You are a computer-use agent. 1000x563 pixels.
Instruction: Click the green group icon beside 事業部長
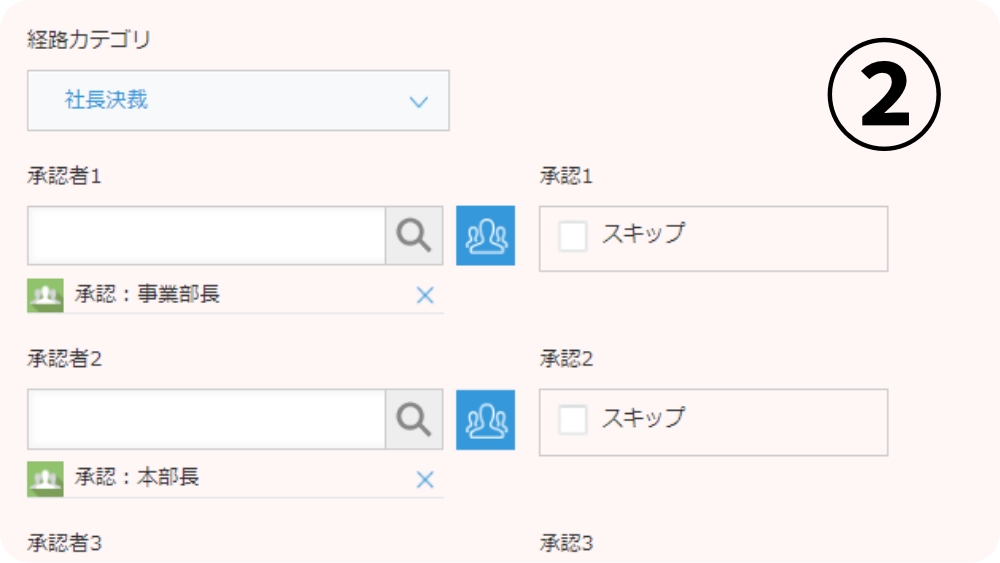click(x=45, y=295)
